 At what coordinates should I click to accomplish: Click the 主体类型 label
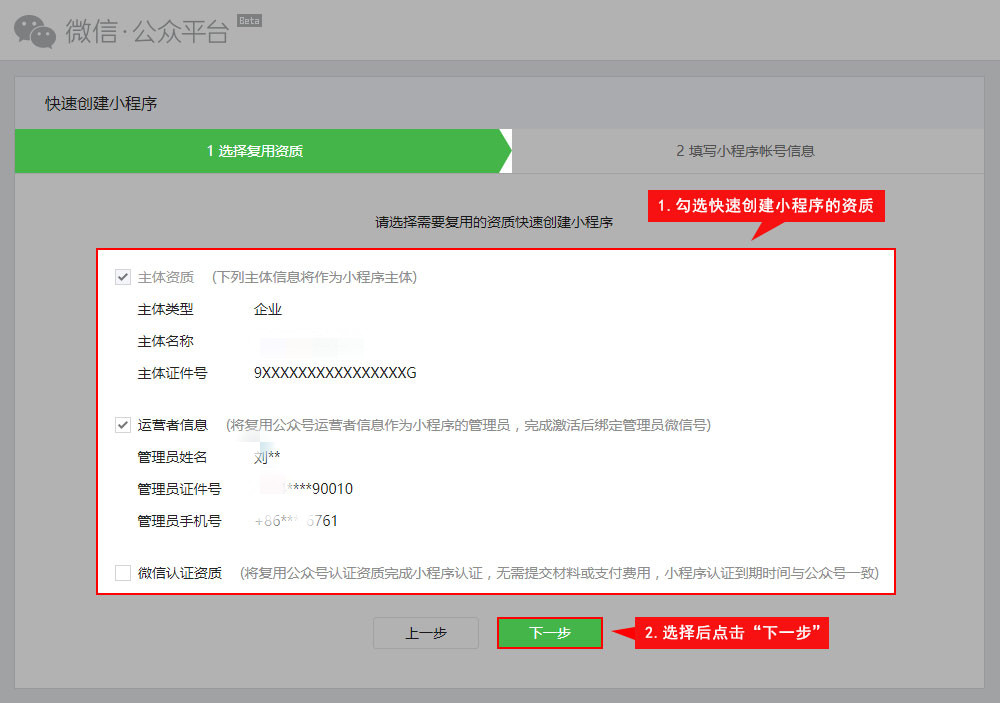point(165,309)
